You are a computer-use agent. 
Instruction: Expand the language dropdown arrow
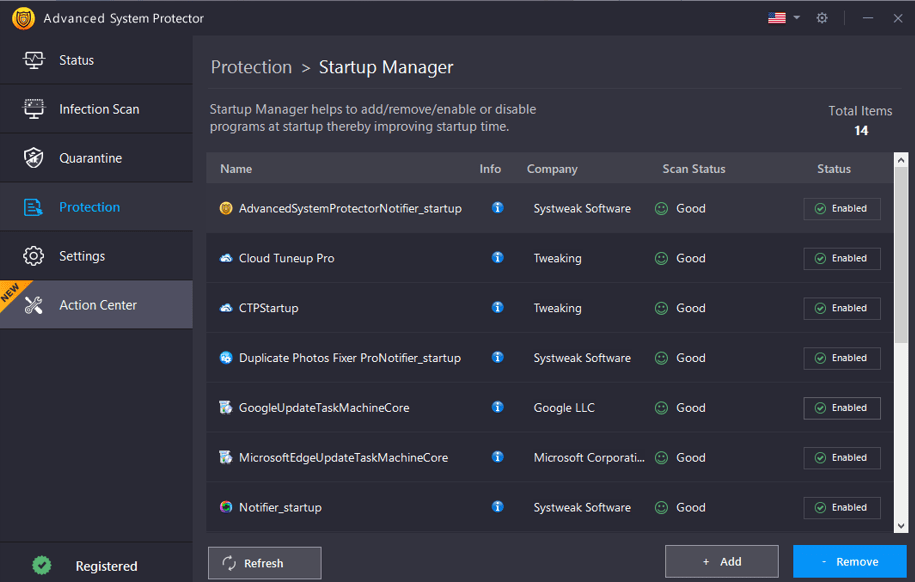[x=797, y=18]
